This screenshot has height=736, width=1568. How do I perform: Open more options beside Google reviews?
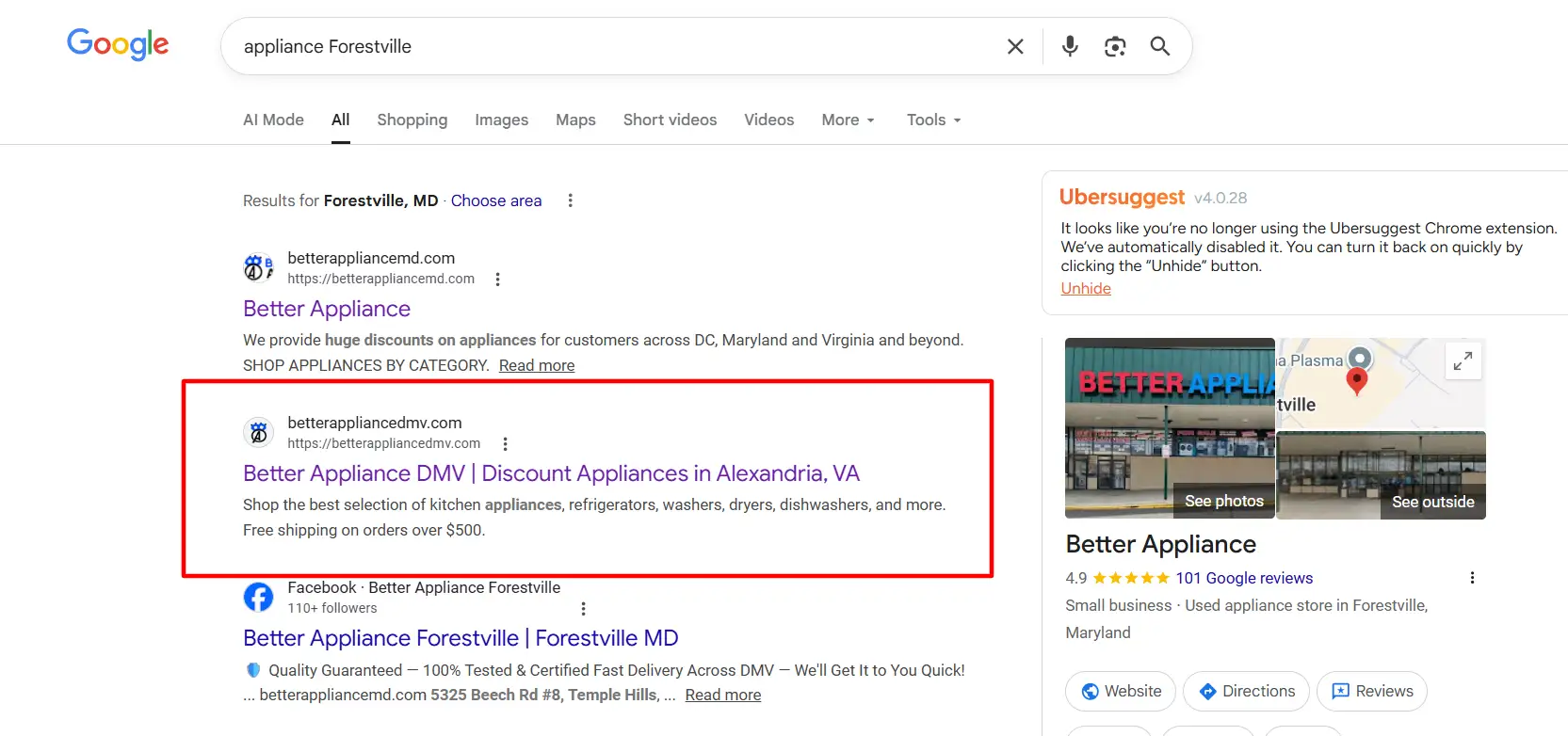click(x=1472, y=578)
